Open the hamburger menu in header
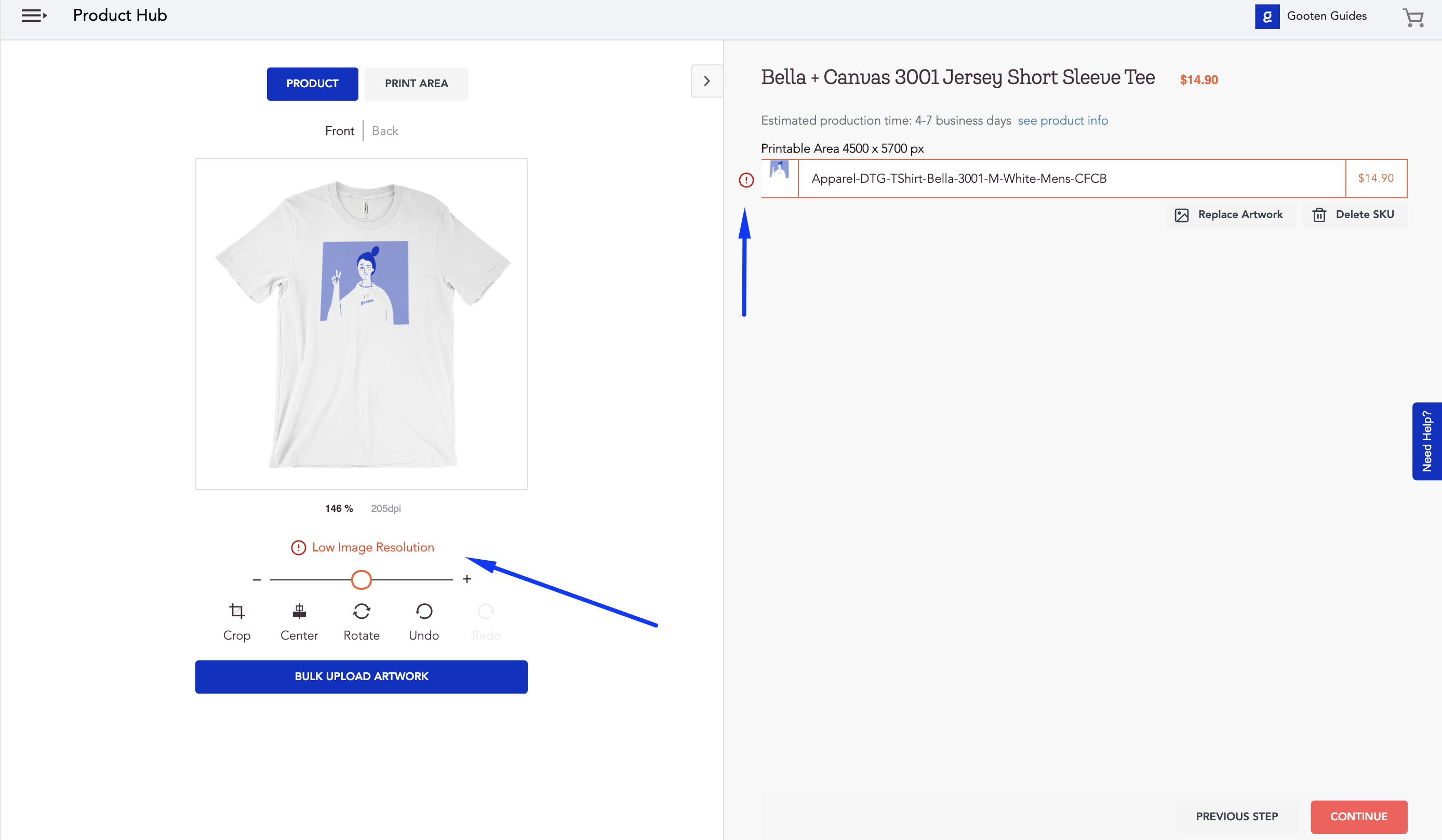Viewport: 1442px width, 840px height. (34, 16)
